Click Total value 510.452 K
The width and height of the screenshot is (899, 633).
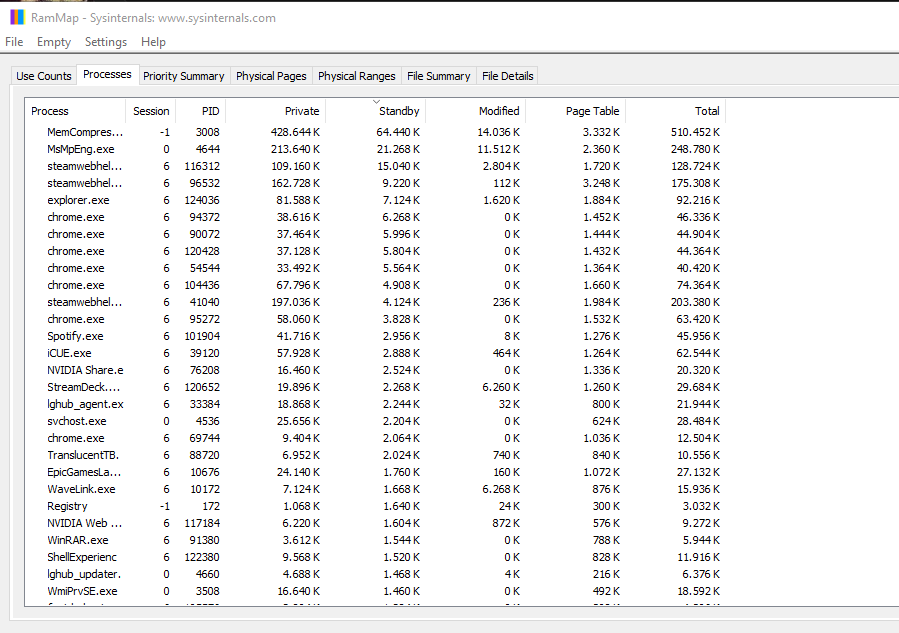[x=695, y=132]
